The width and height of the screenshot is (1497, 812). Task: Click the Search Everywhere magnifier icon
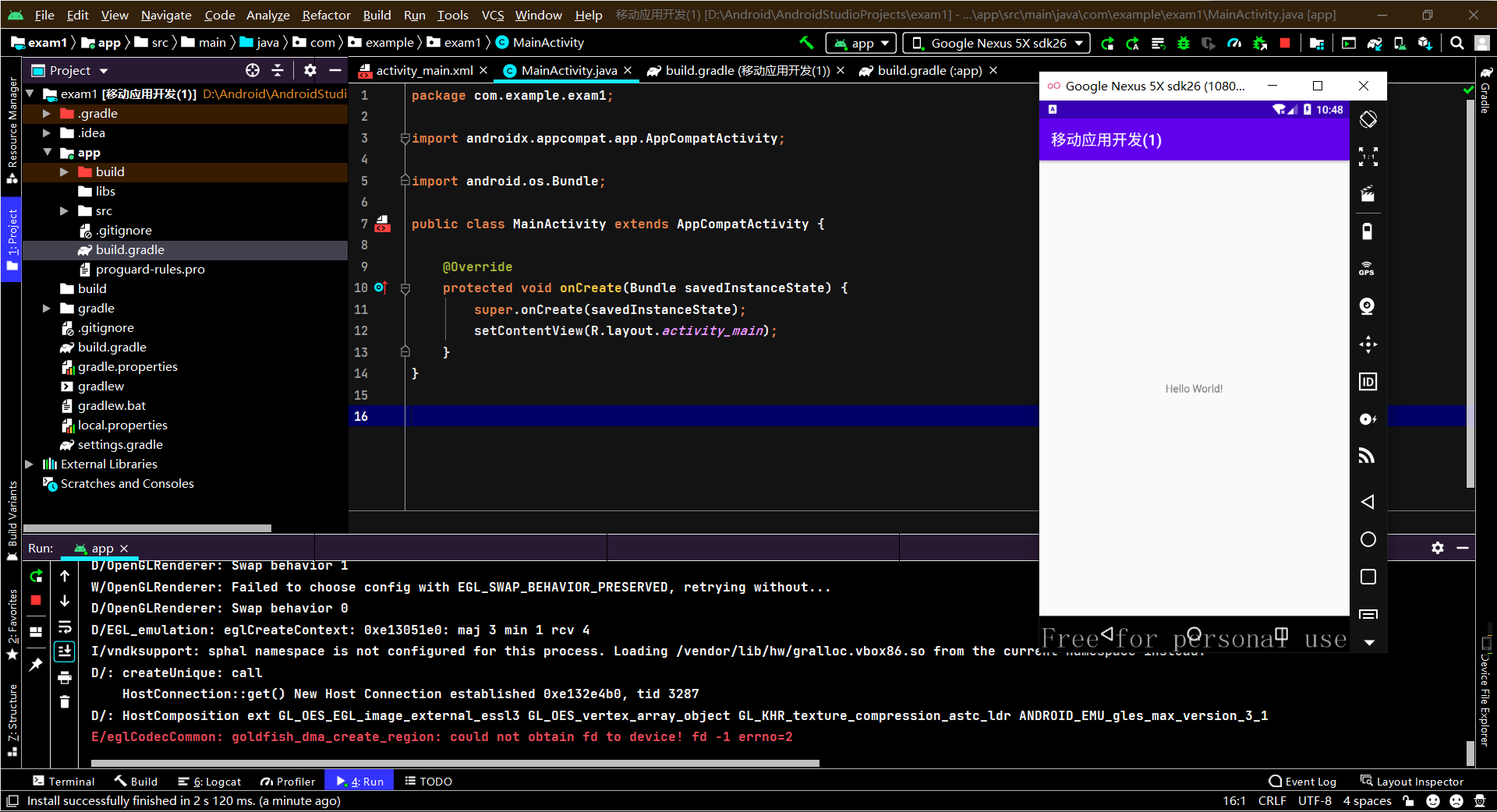tap(1456, 43)
